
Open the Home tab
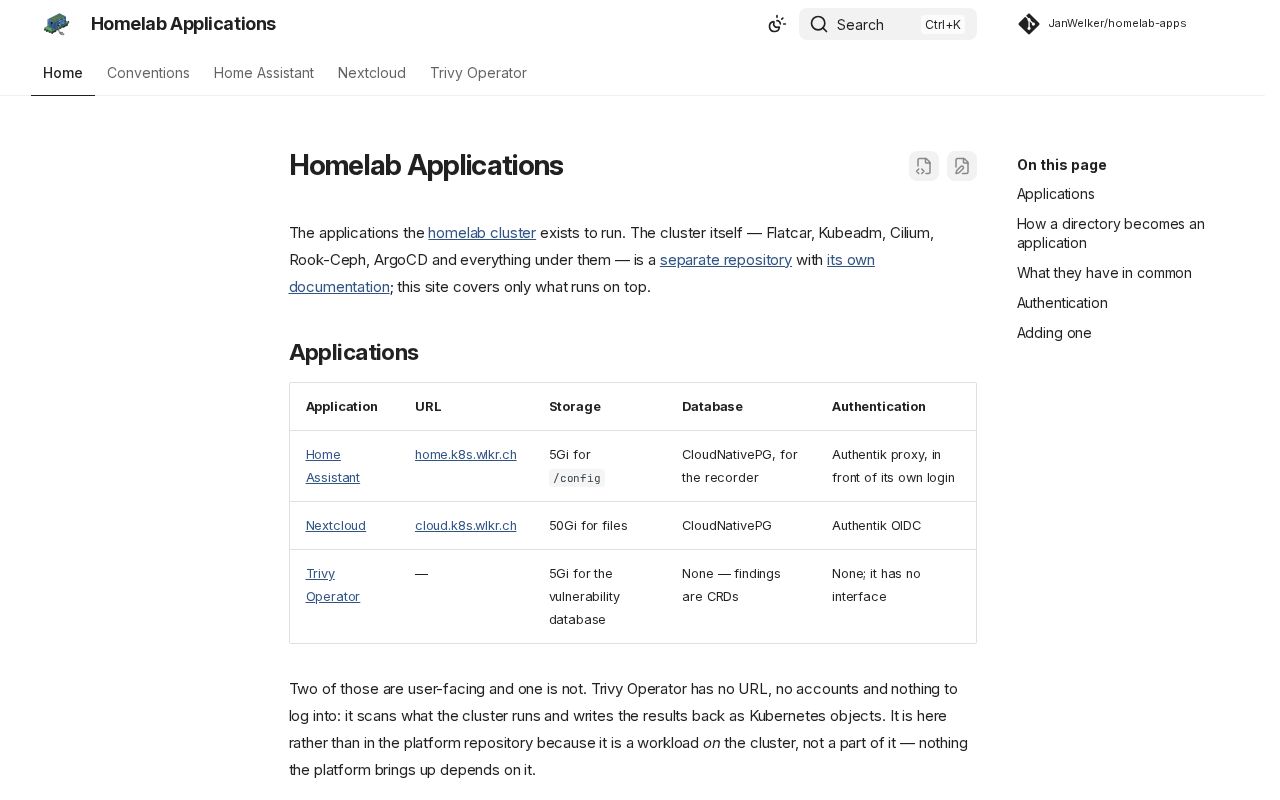pyautogui.click(x=63, y=73)
